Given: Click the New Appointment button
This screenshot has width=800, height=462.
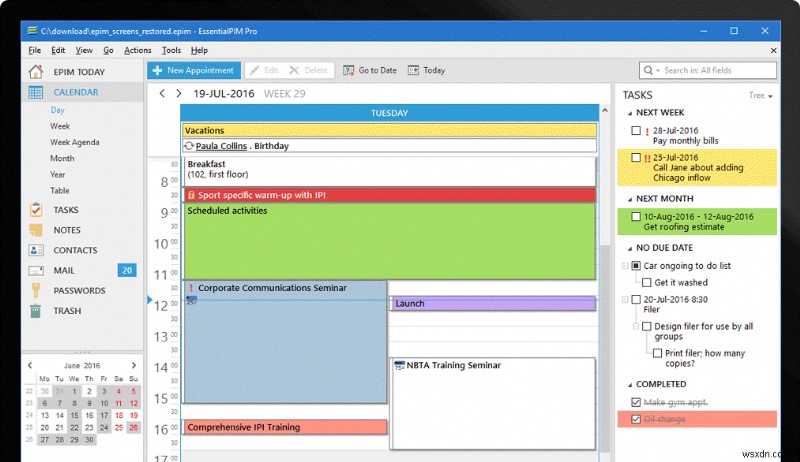Looking at the screenshot, I should [x=194, y=70].
